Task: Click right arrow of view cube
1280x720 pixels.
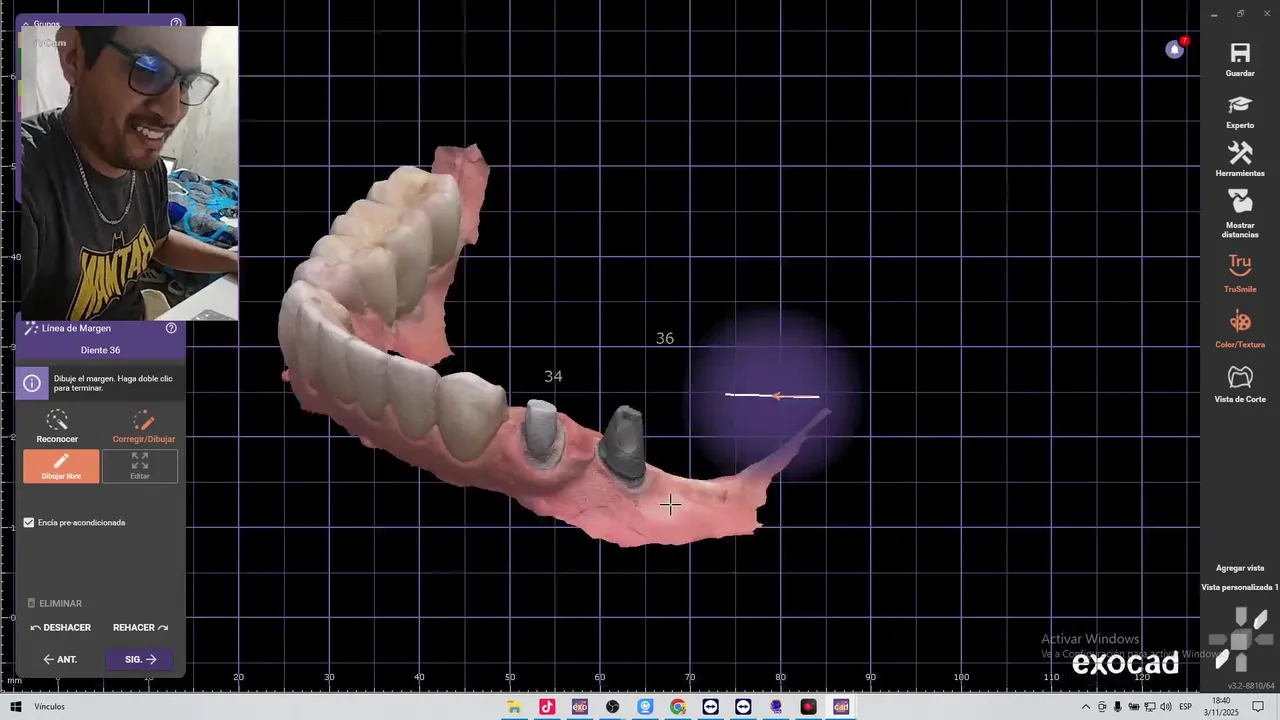Action: (1263, 639)
